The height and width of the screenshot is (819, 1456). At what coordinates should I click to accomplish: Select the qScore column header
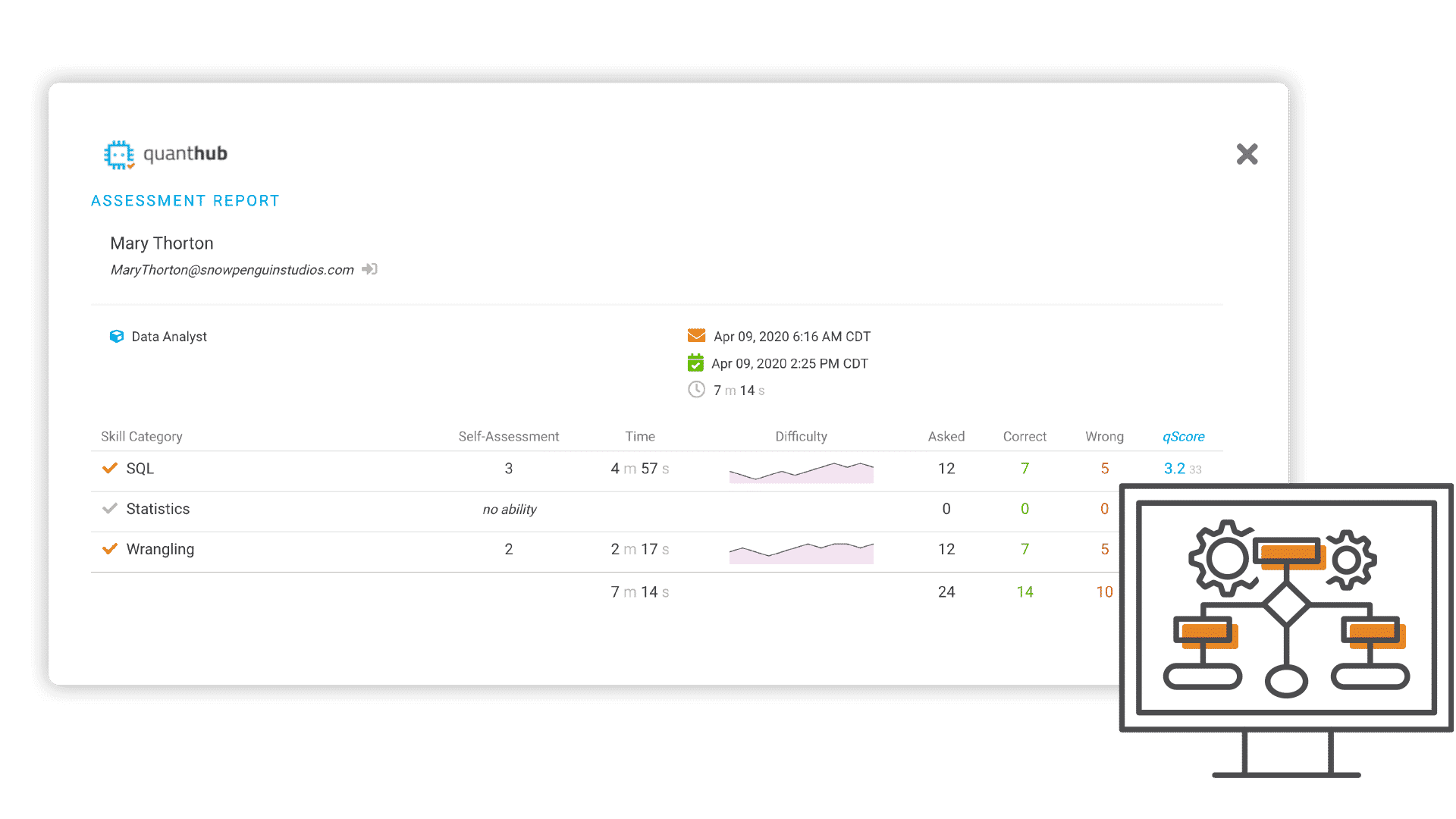click(x=1183, y=436)
